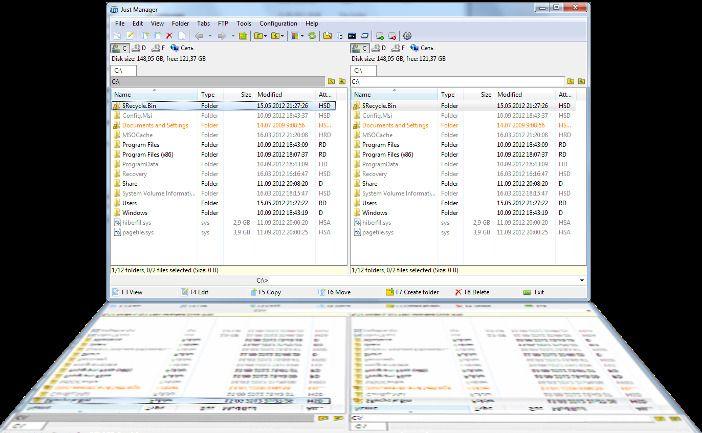The image size is (702, 433).
Task: Click the disconnect network drive toolbar icon
Action: [x=392, y=36]
